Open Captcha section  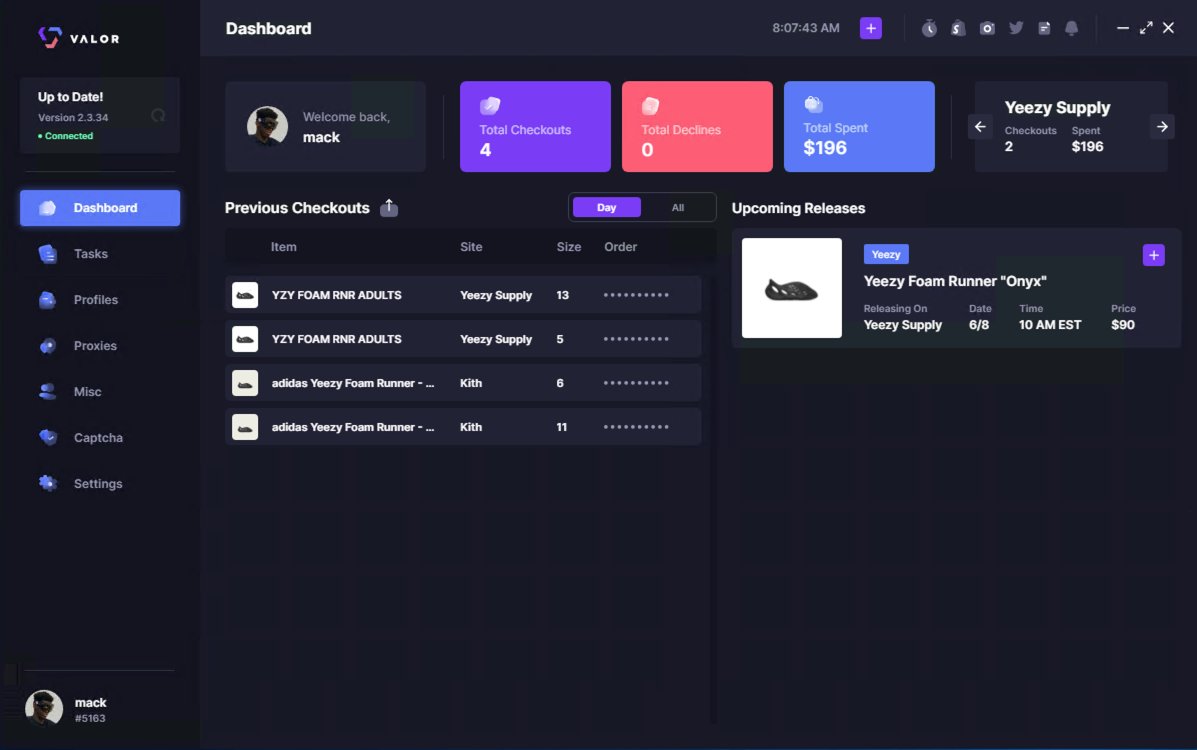[x=100, y=438]
